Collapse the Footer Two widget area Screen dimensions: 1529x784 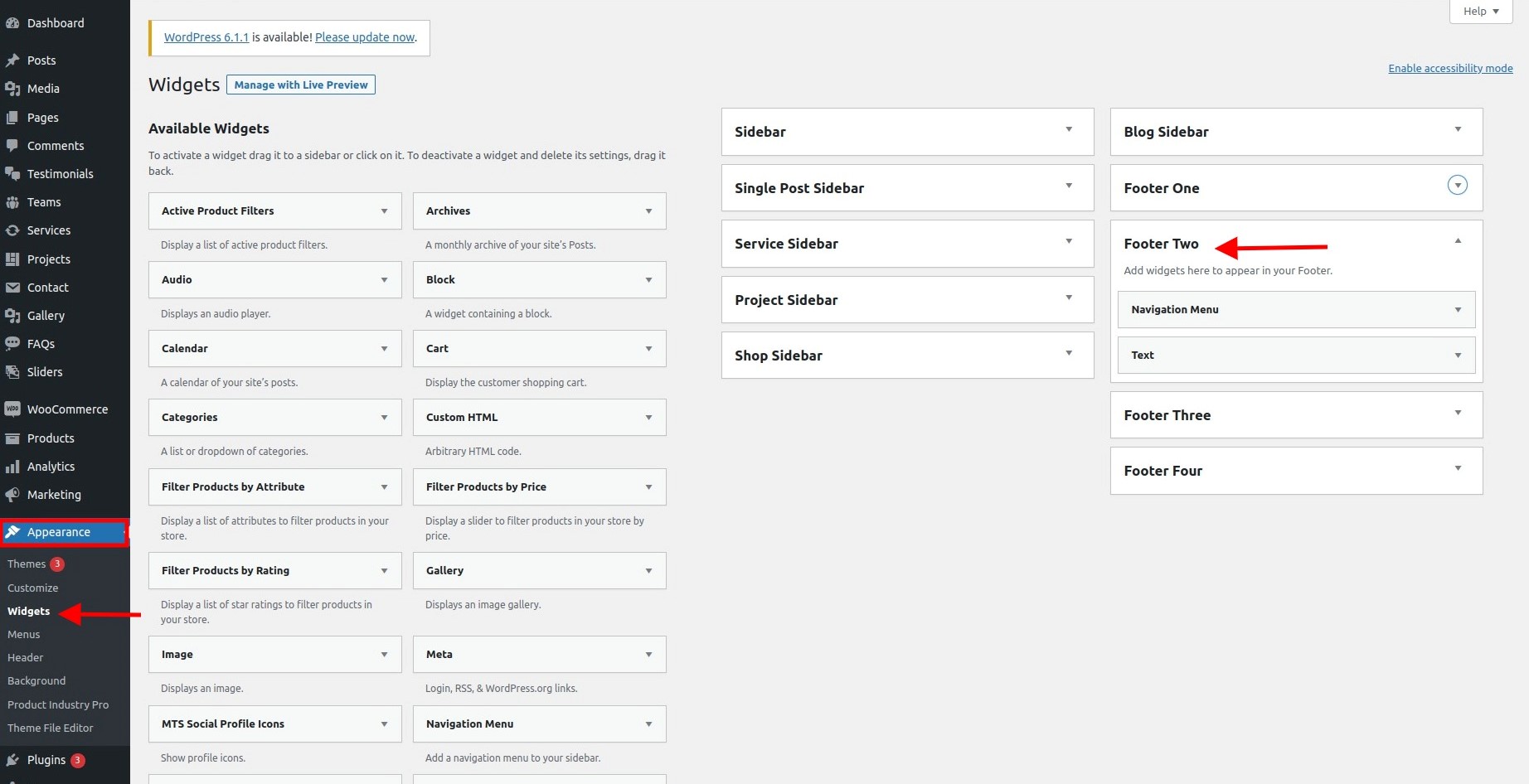click(x=1458, y=241)
